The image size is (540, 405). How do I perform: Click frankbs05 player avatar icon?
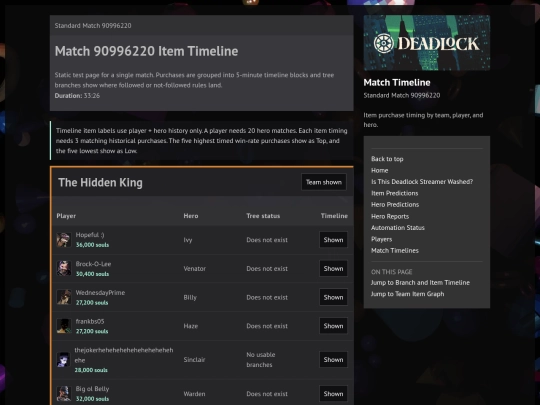pyautogui.click(x=64, y=326)
